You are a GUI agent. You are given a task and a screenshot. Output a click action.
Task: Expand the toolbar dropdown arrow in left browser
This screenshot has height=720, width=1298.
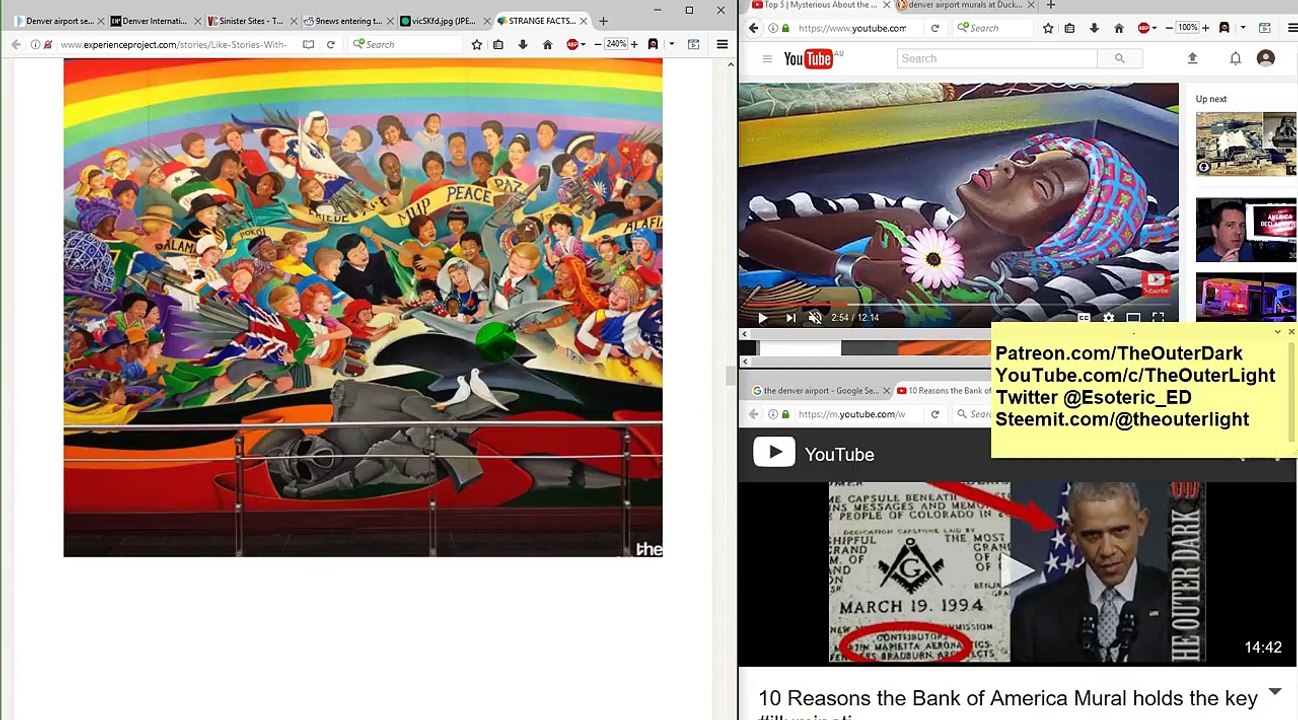point(671,44)
